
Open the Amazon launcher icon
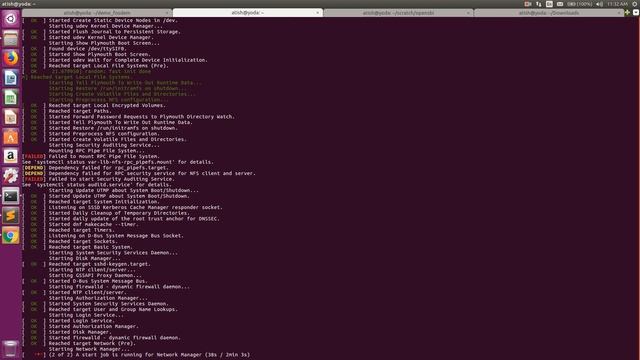click(x=11, y=156)
